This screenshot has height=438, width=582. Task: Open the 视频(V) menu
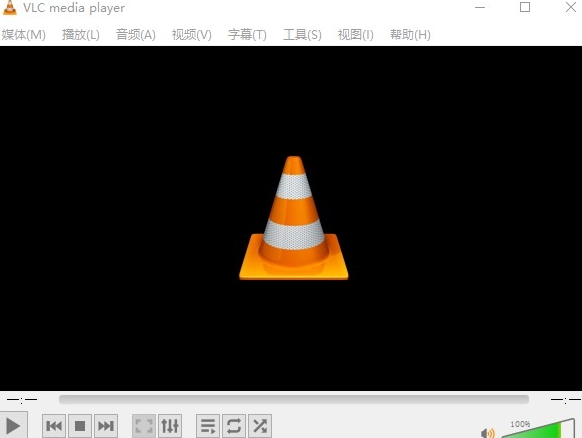192,35
